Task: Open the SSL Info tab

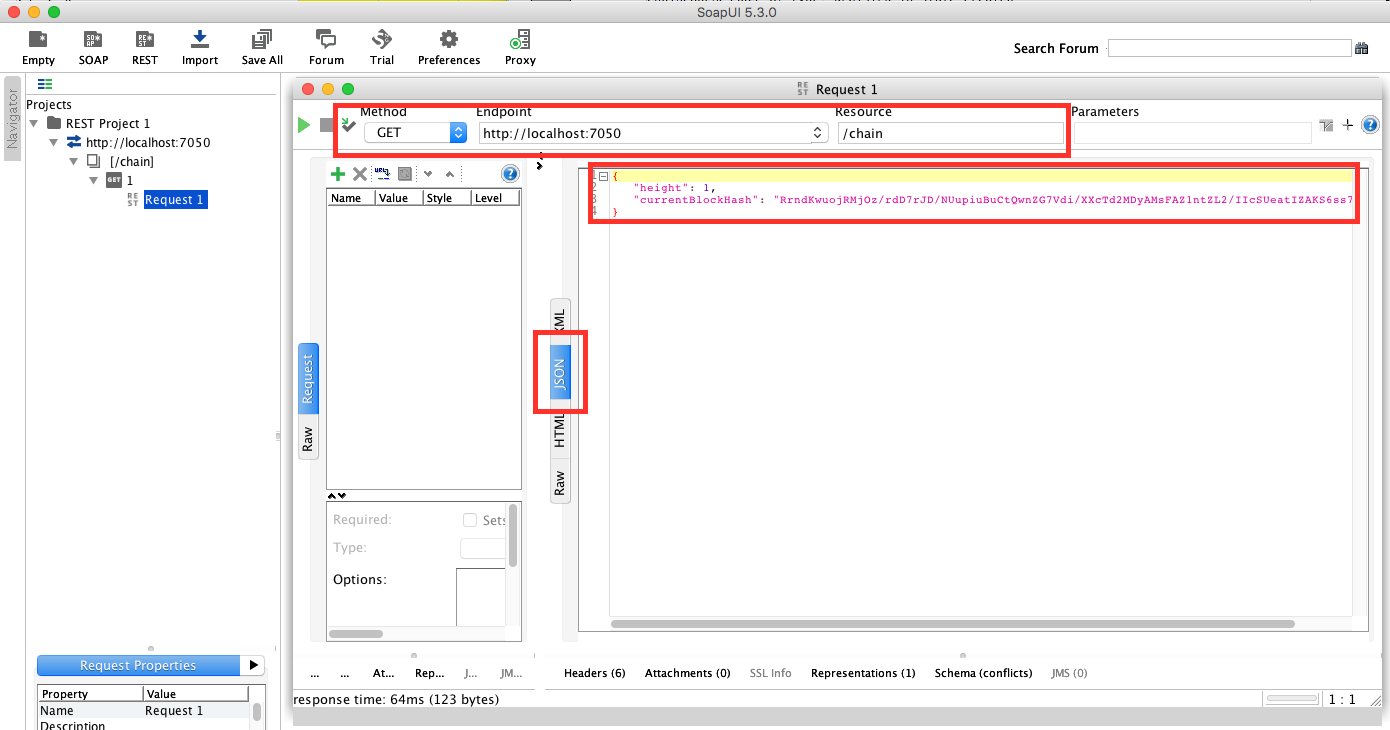Action: point(770,673)
